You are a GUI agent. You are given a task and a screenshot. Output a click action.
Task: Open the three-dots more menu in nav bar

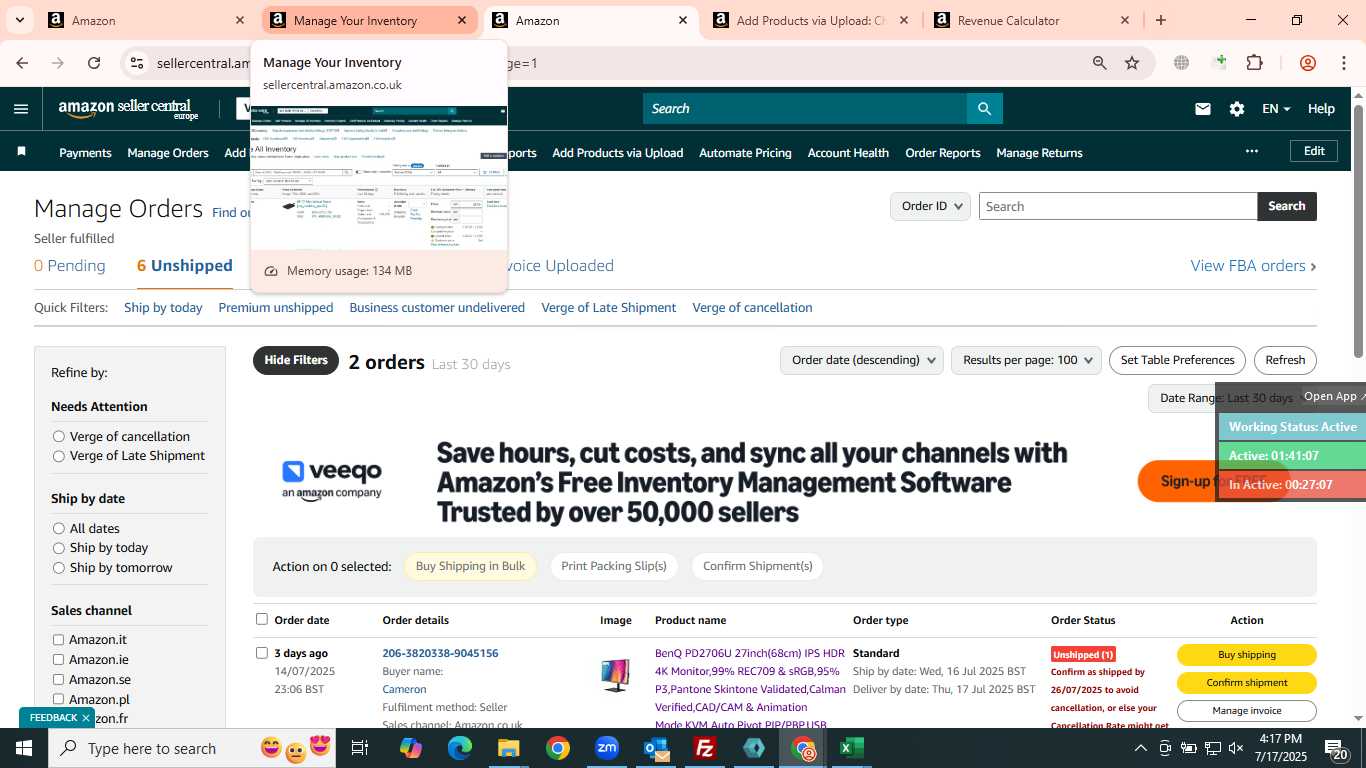1252,152
